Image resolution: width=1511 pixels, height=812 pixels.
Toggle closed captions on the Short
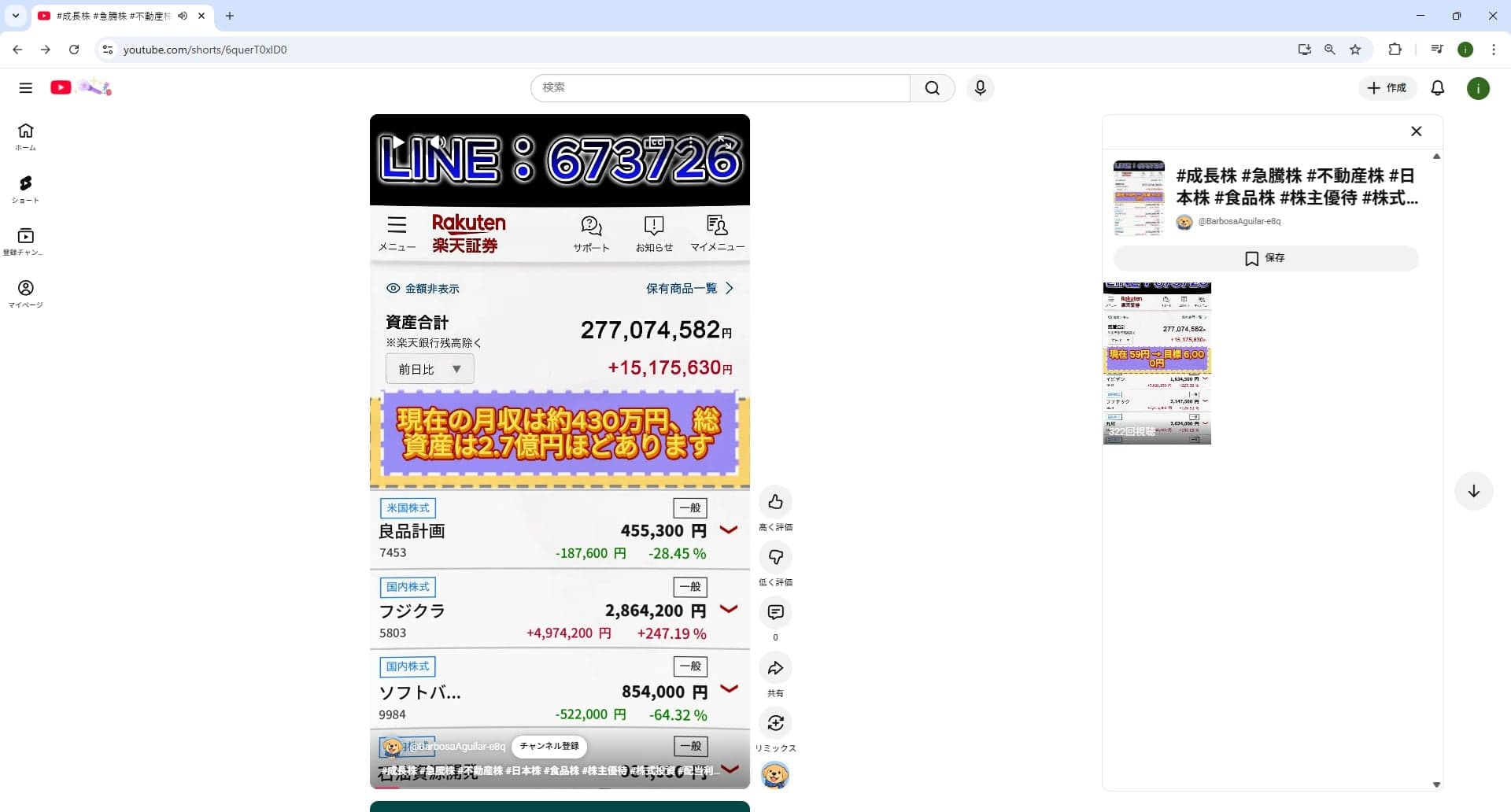tap(656, 142)
